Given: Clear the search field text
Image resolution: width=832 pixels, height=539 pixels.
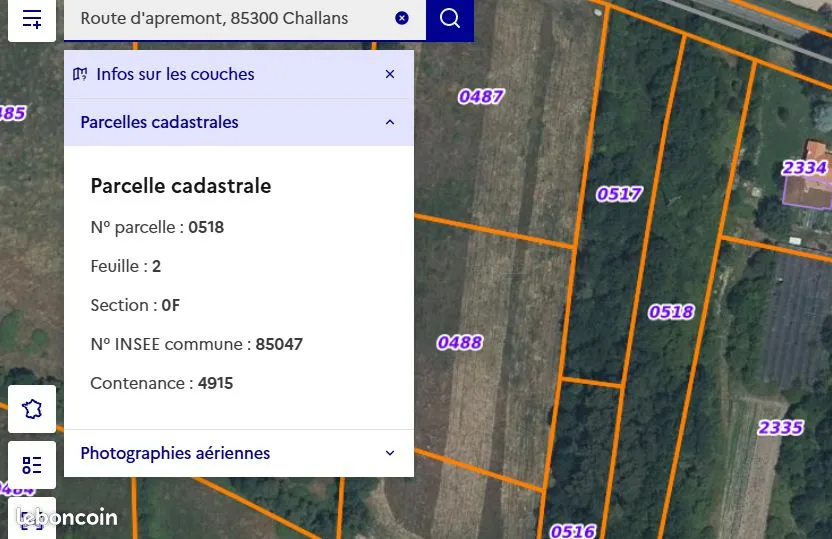Looking at the screenshot, I should click(x=402, y=19).
